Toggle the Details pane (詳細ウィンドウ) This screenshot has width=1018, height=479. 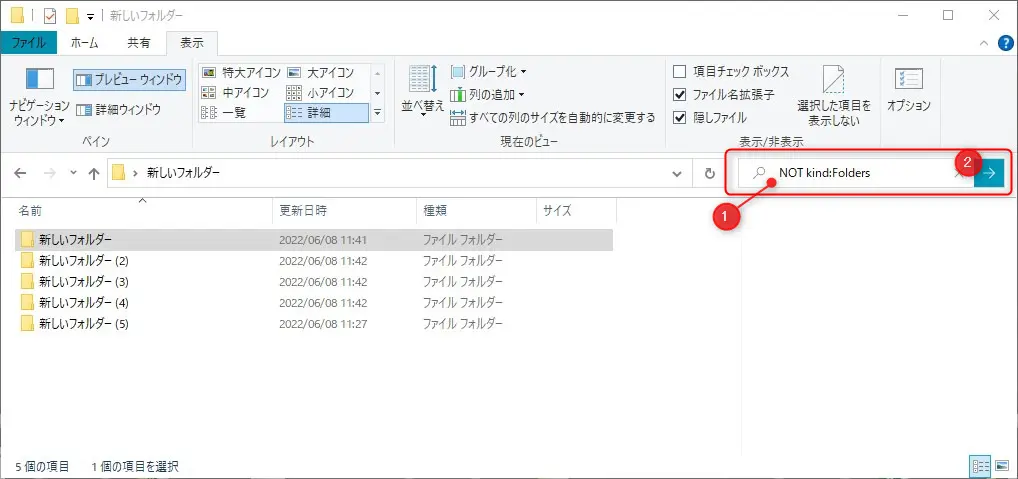[118, 110]
